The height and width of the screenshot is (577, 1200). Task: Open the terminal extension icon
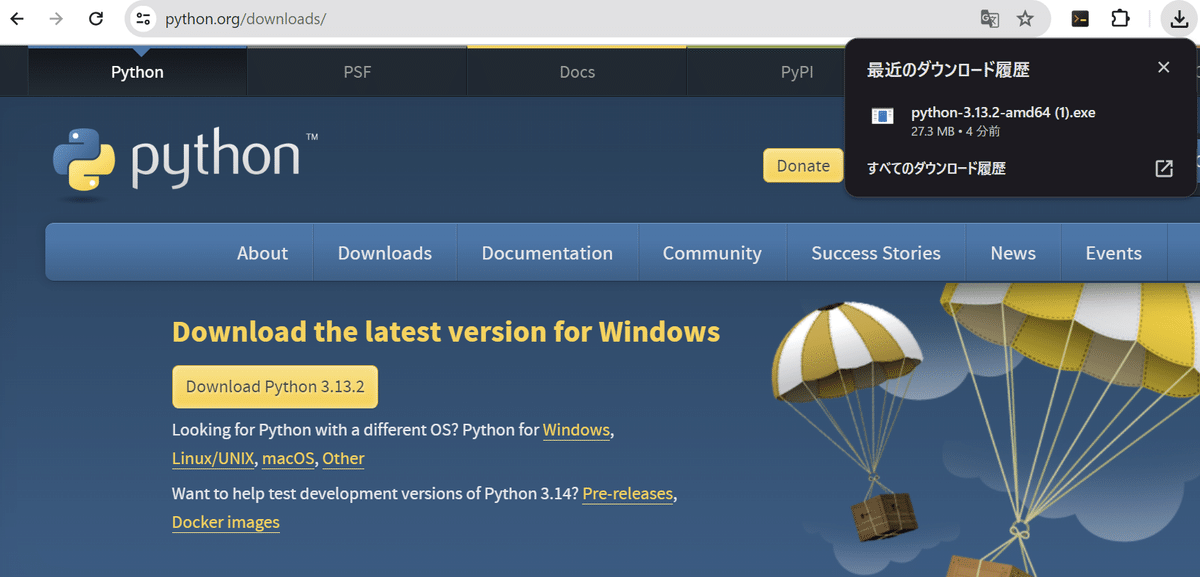1080,18
